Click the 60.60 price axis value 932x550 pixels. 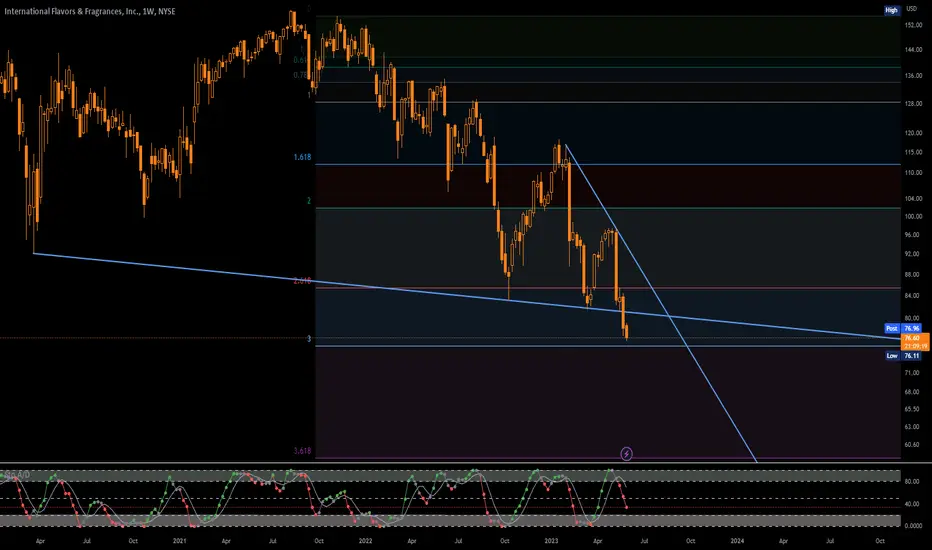click(912, 445)
